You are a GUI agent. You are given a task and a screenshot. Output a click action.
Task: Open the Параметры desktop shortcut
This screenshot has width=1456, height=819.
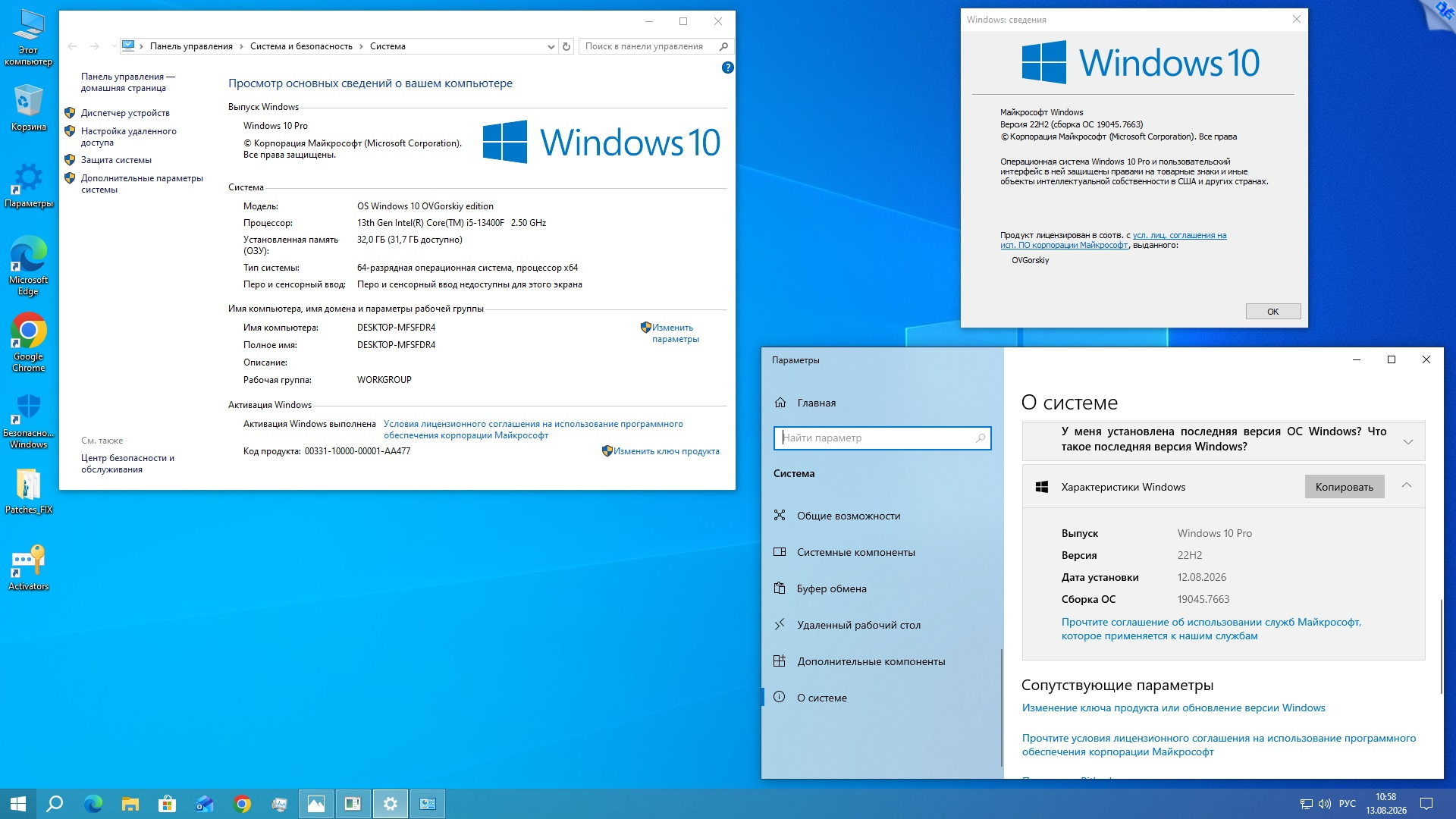[28, 184]
